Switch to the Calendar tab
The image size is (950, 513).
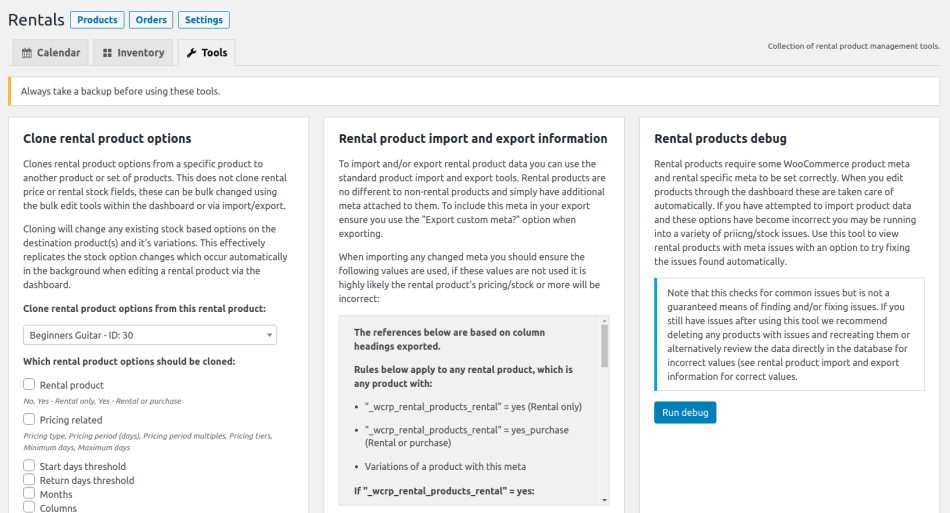point(50,53)
